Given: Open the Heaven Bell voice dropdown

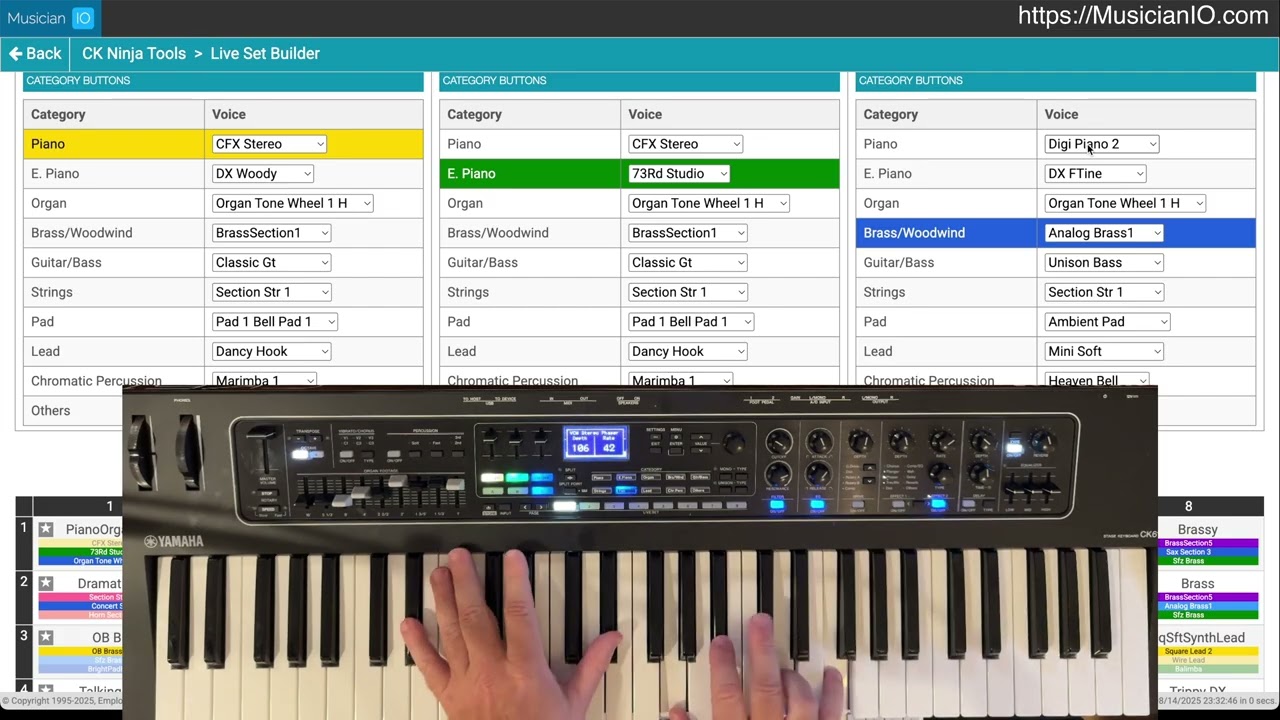Looking at the screenshot, I should tap(1097, 381).
